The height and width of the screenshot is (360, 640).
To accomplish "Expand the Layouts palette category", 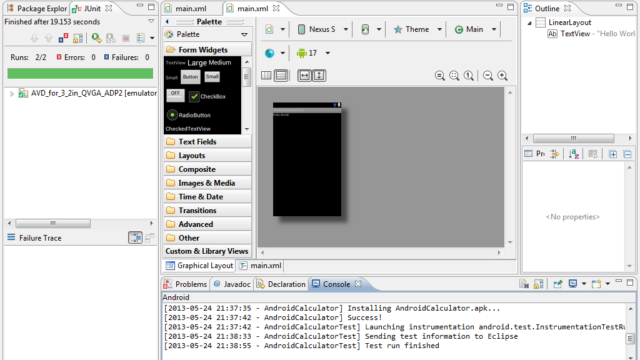I will 207,156.
